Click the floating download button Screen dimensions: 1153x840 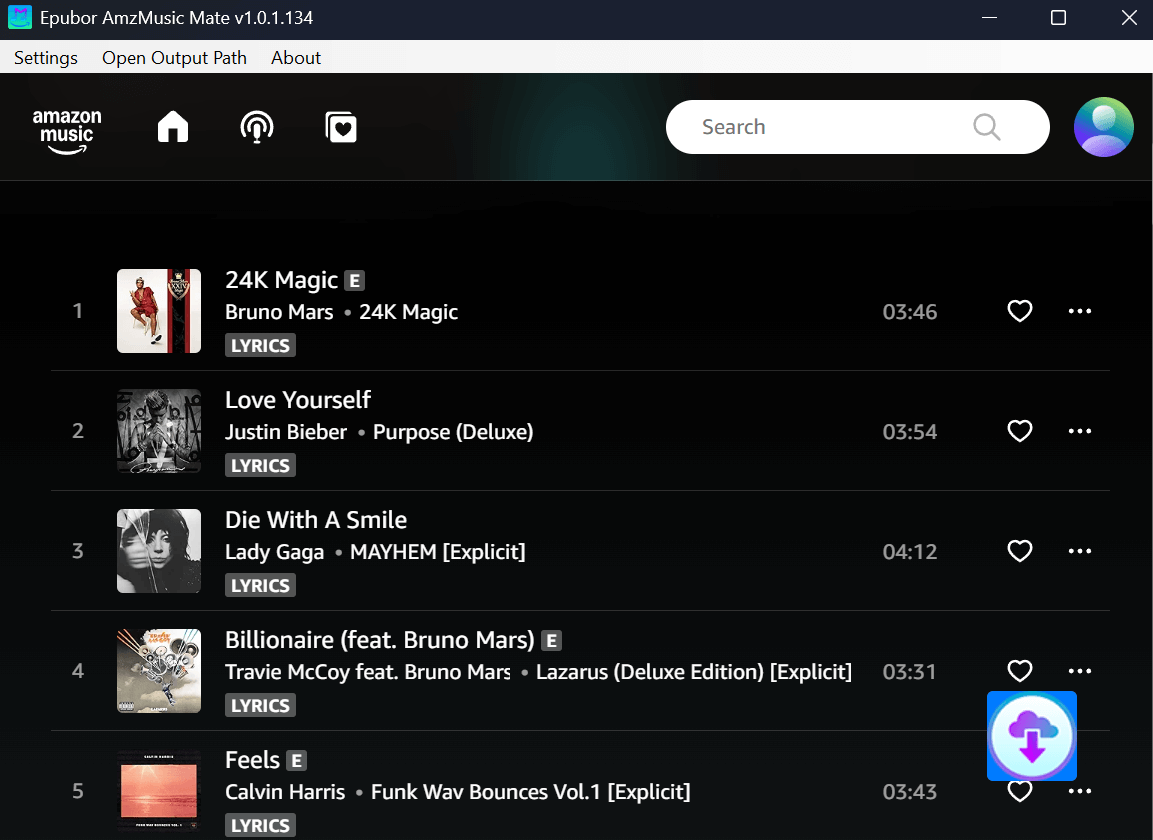(x=1031, y=736)
